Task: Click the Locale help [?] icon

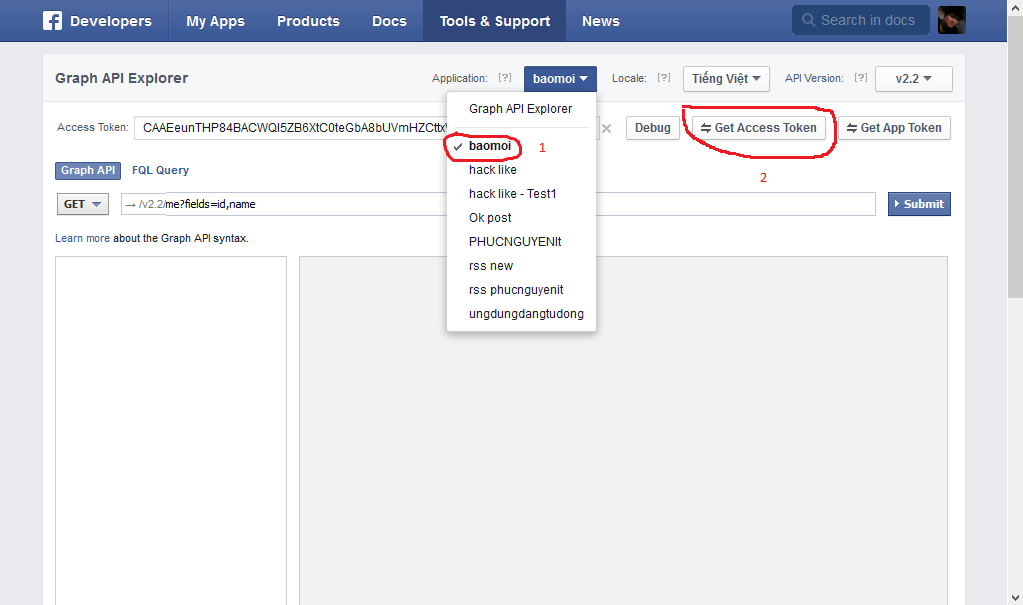Action: [x=664, y=78]
